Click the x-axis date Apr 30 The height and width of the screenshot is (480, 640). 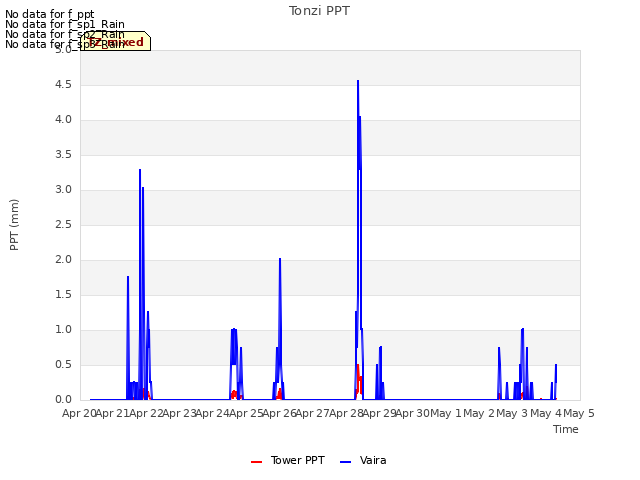(x=413, y=413)
